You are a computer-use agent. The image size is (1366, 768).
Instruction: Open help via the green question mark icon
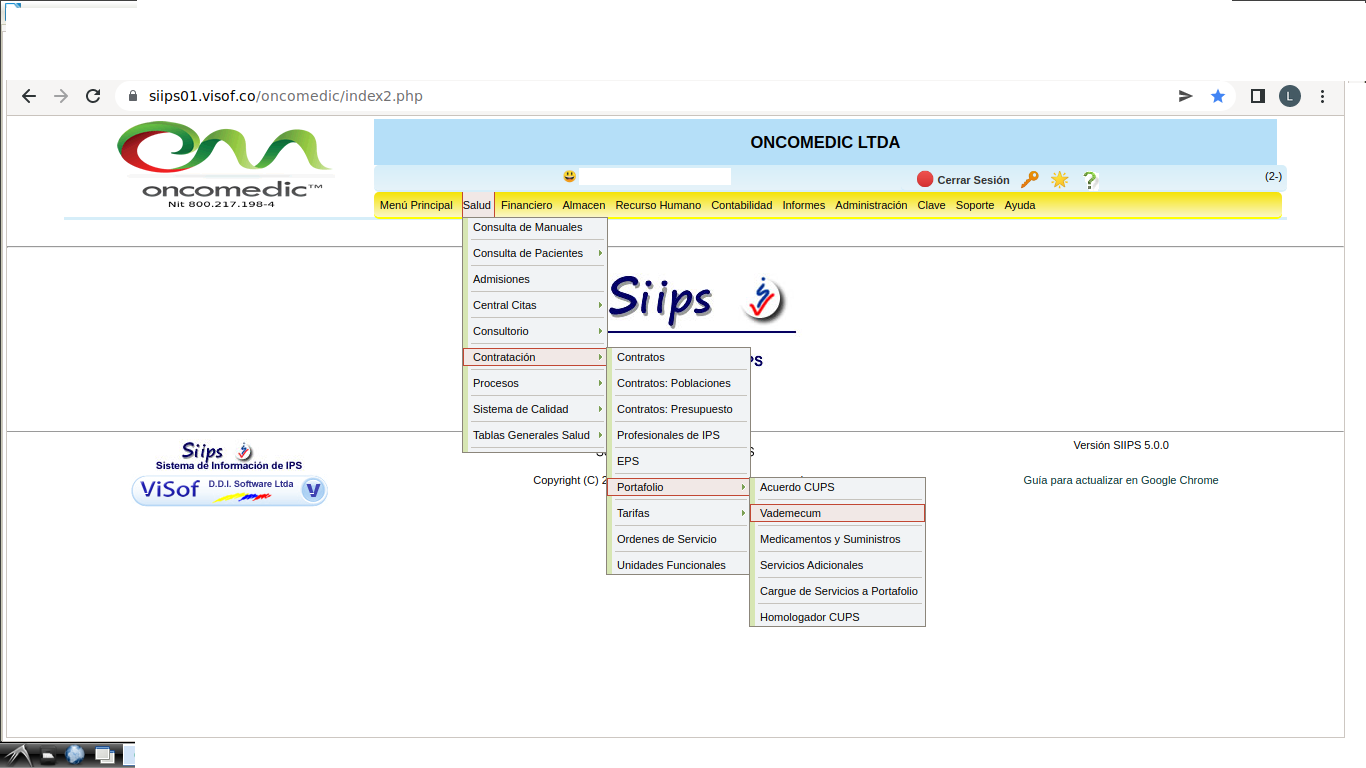[1090, 180]
